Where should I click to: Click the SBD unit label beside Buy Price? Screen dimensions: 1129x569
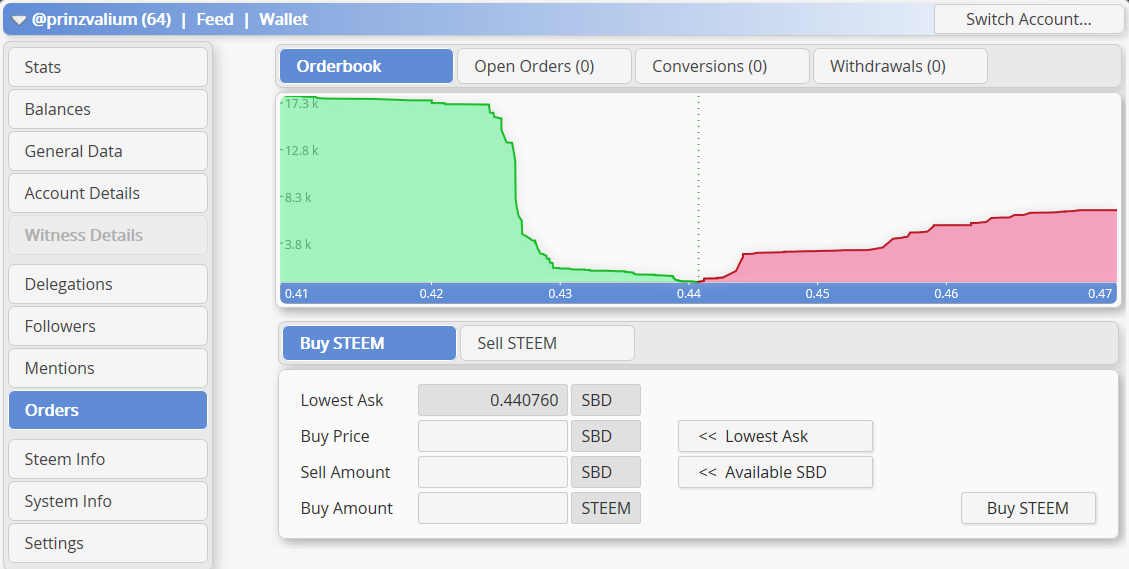click(606, 436)
